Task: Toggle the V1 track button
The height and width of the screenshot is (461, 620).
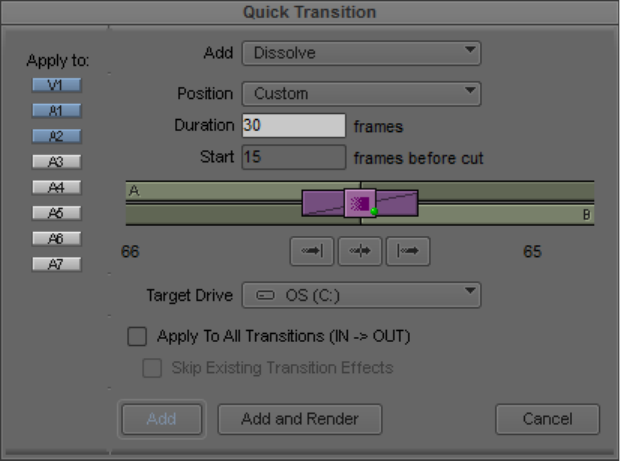Action: [x=57, y=85]
